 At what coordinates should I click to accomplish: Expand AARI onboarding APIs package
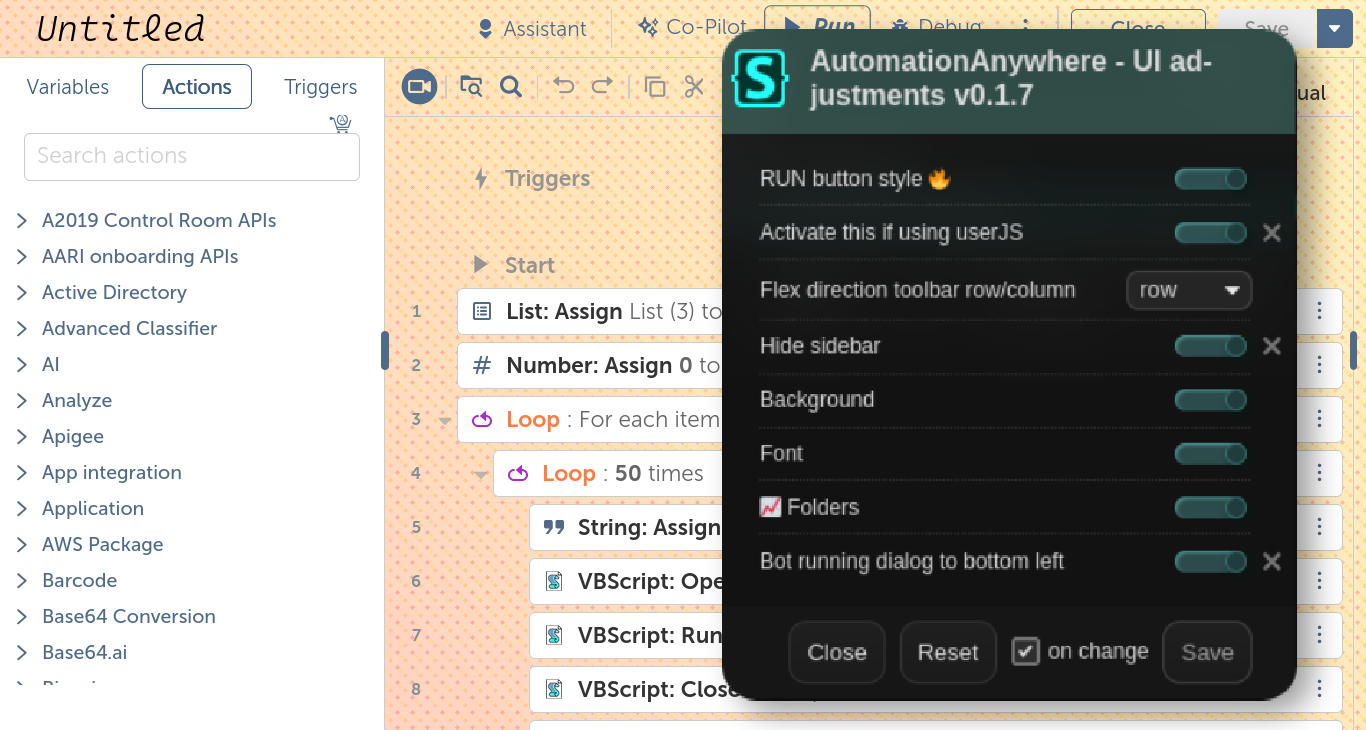click(x=22, y=257)
